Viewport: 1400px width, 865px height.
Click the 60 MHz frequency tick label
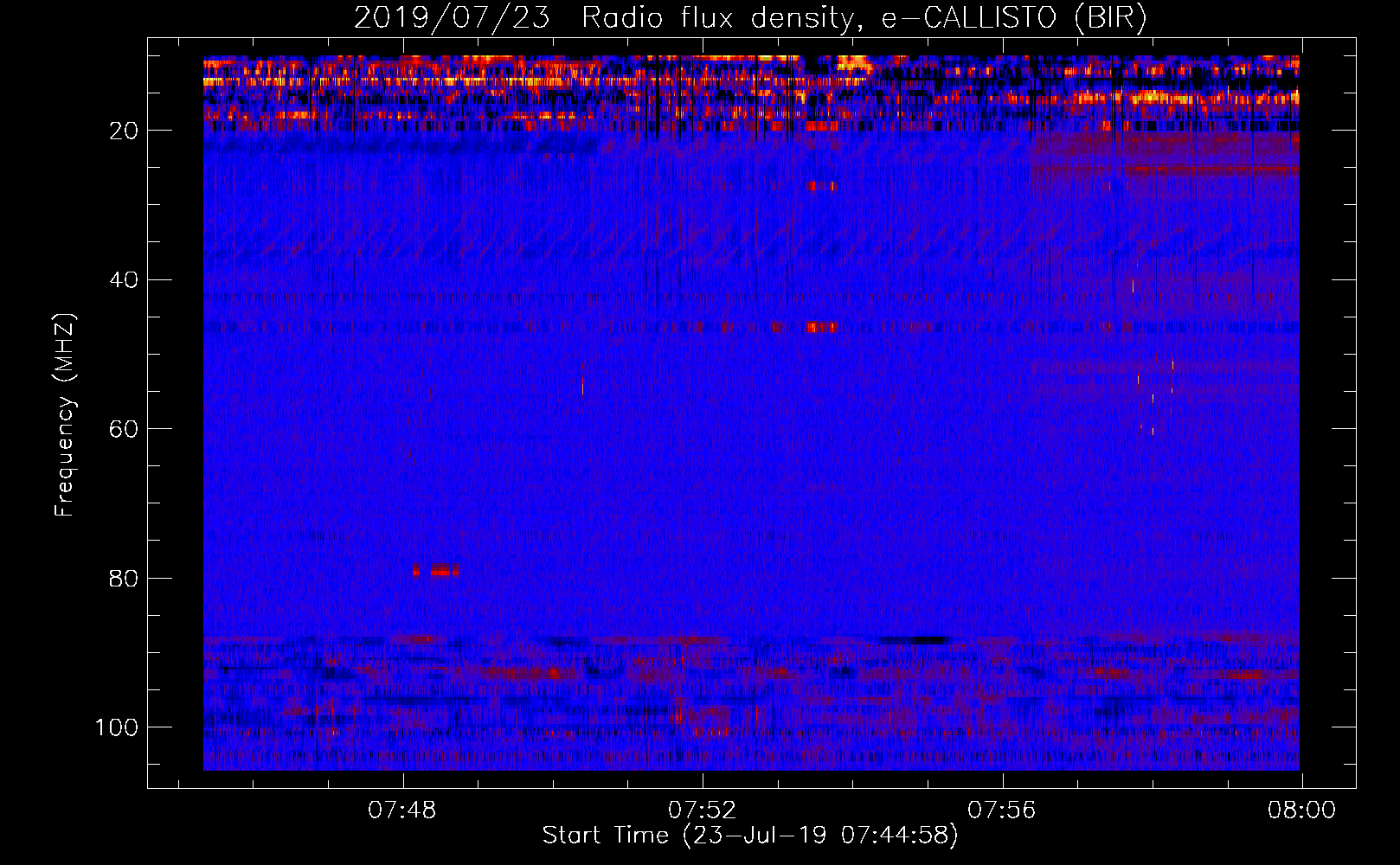click(124, 429)
